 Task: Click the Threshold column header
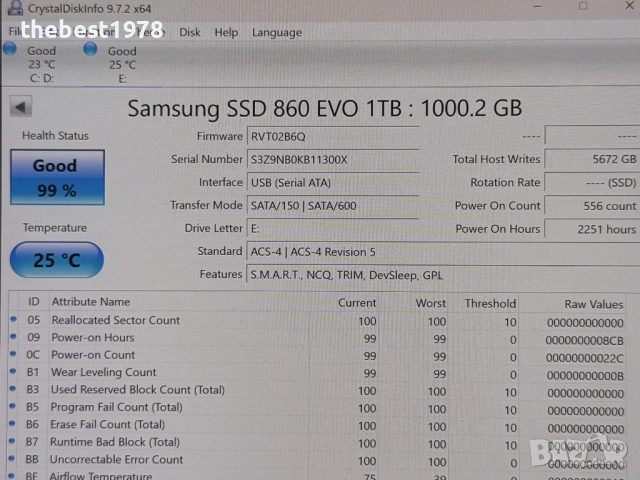490,304
